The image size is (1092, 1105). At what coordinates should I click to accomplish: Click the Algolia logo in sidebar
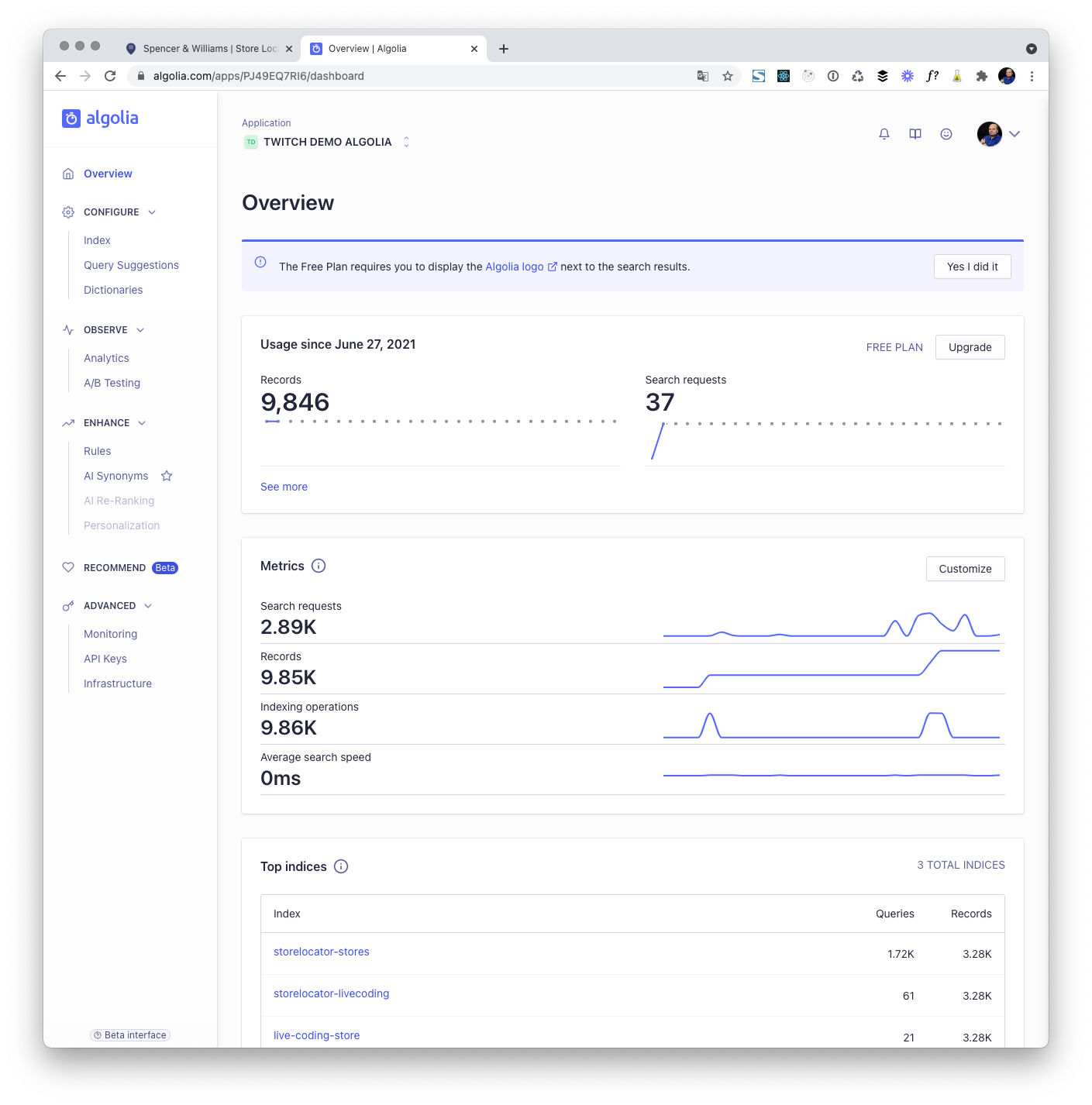pyautogui.click(x=100, y=118)
